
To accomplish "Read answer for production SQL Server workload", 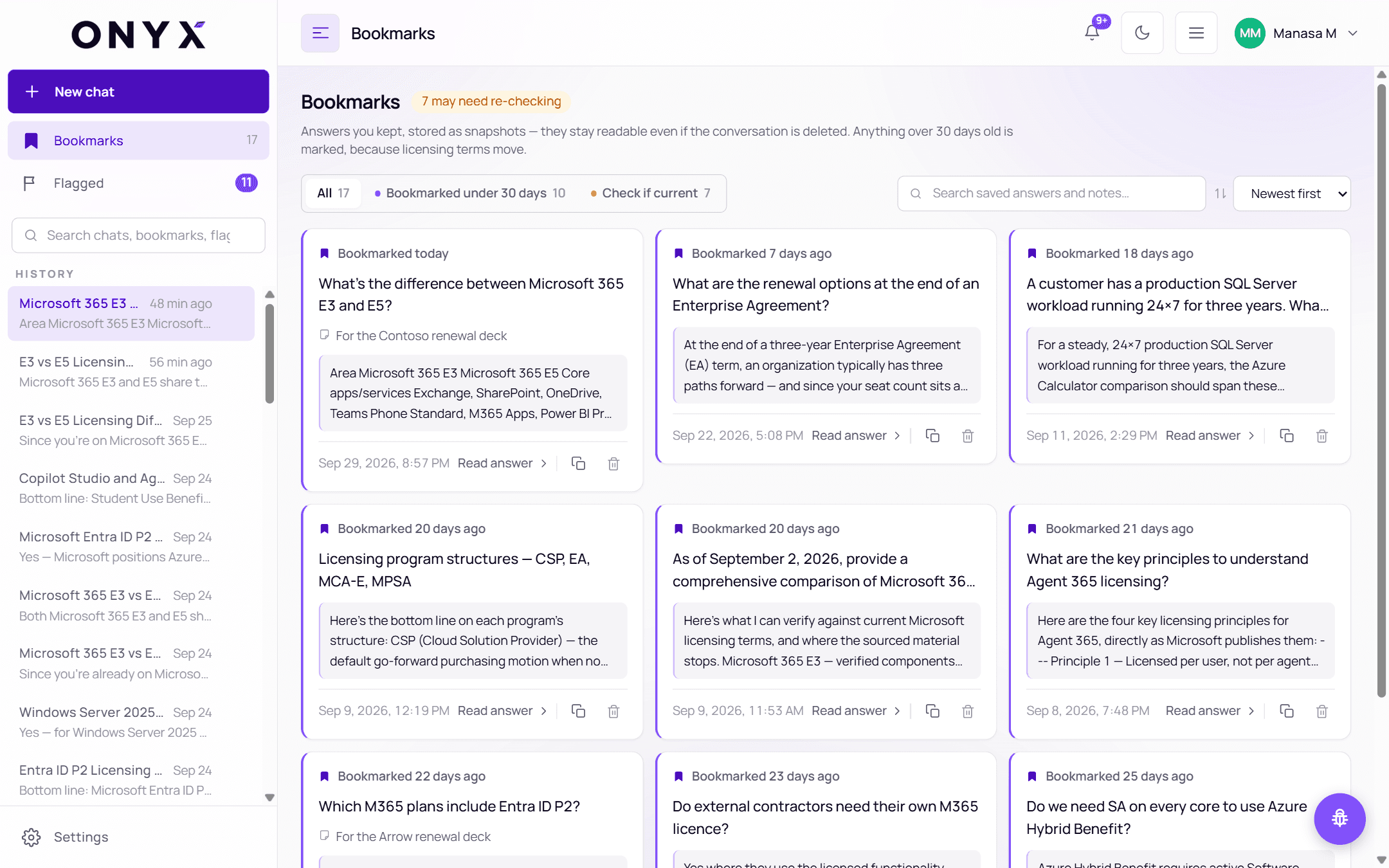I will pyautogui.click(x=1210, y=436).
